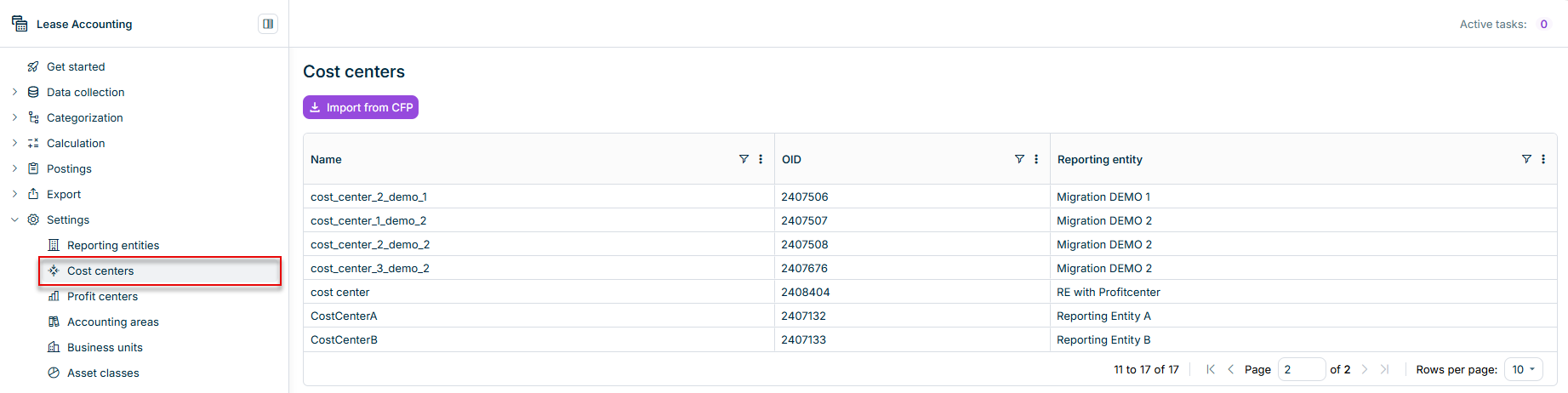This screenshot has height=393, width=1568.
Task: Open Asset classes settings
Action: 103,373
